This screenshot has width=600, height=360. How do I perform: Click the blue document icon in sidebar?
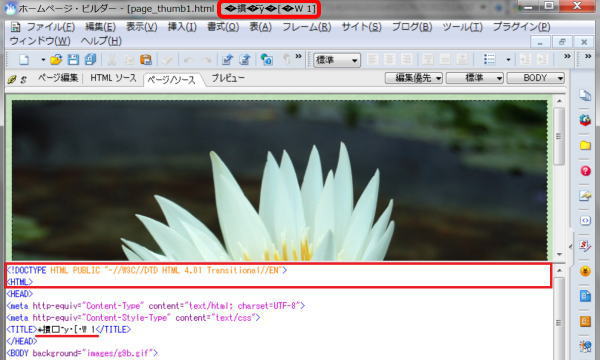tap(585, 296)
